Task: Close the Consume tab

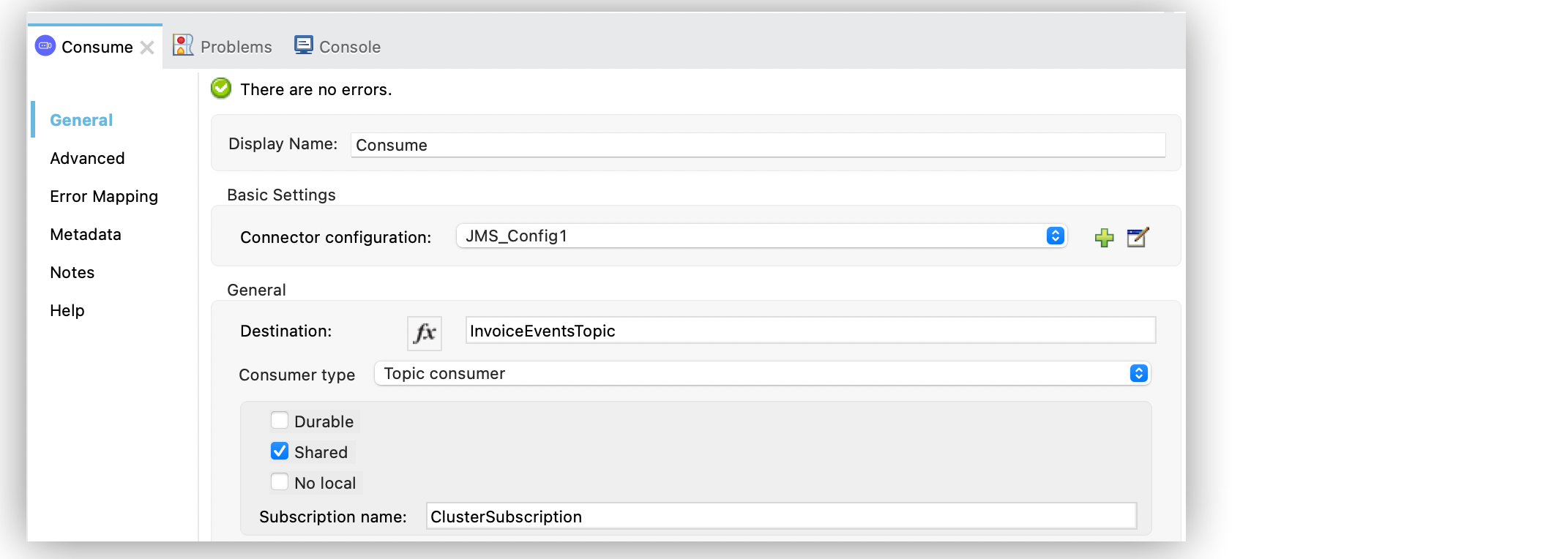Action: pyautogui.click(x=148, y=47)
